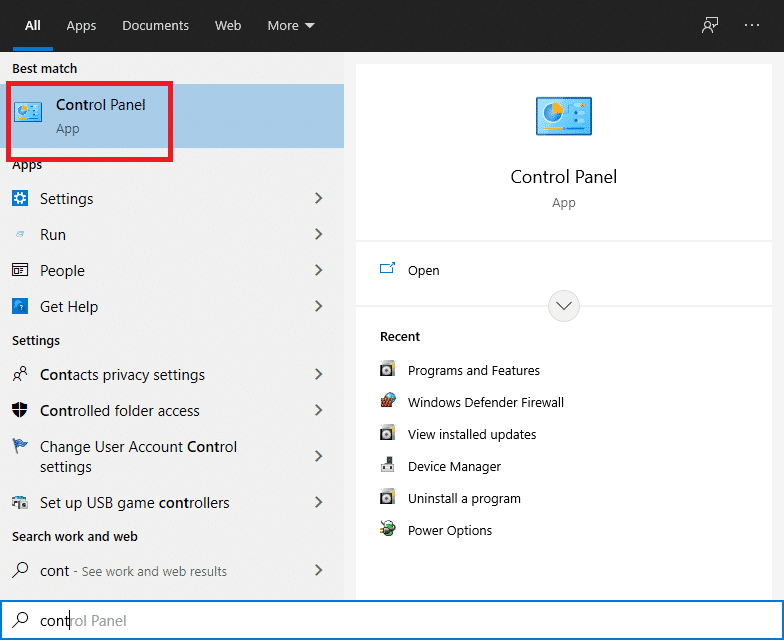Click the Get Help app icon
Screen dimensions: 784x640
point(20,306)
